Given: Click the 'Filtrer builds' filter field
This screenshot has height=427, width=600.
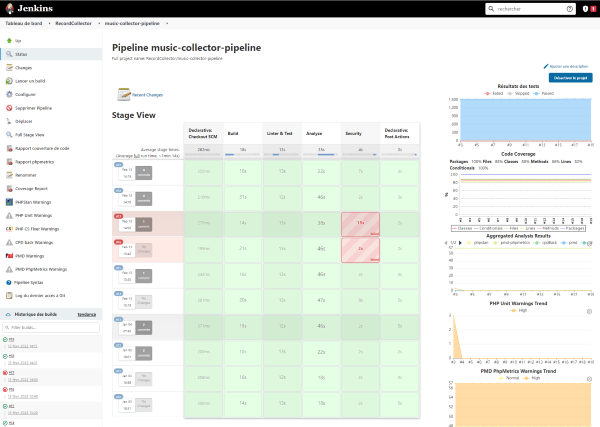Looking at the screenshot, I should coord(50,327).
